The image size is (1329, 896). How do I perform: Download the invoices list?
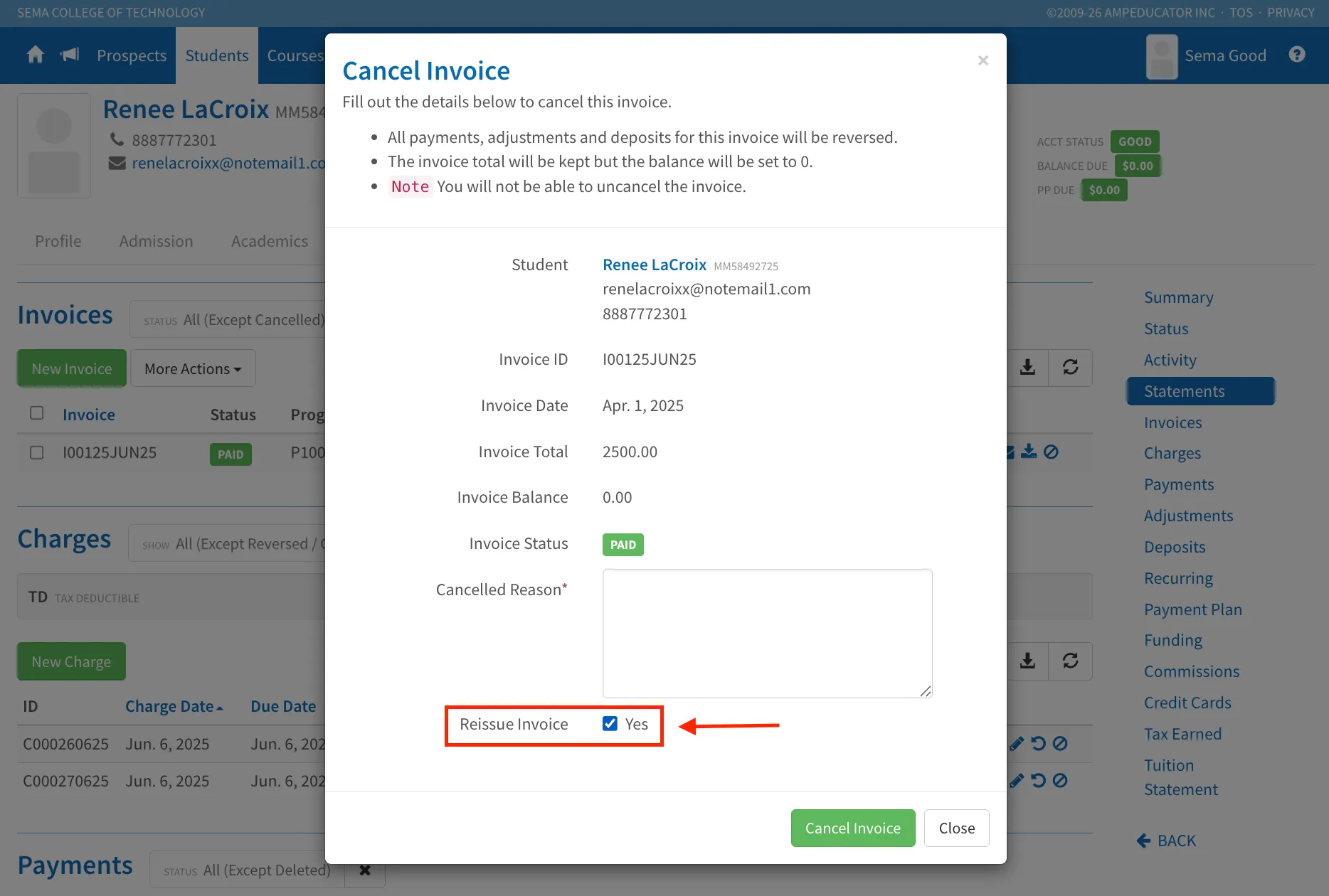(x=1027, y=368)
